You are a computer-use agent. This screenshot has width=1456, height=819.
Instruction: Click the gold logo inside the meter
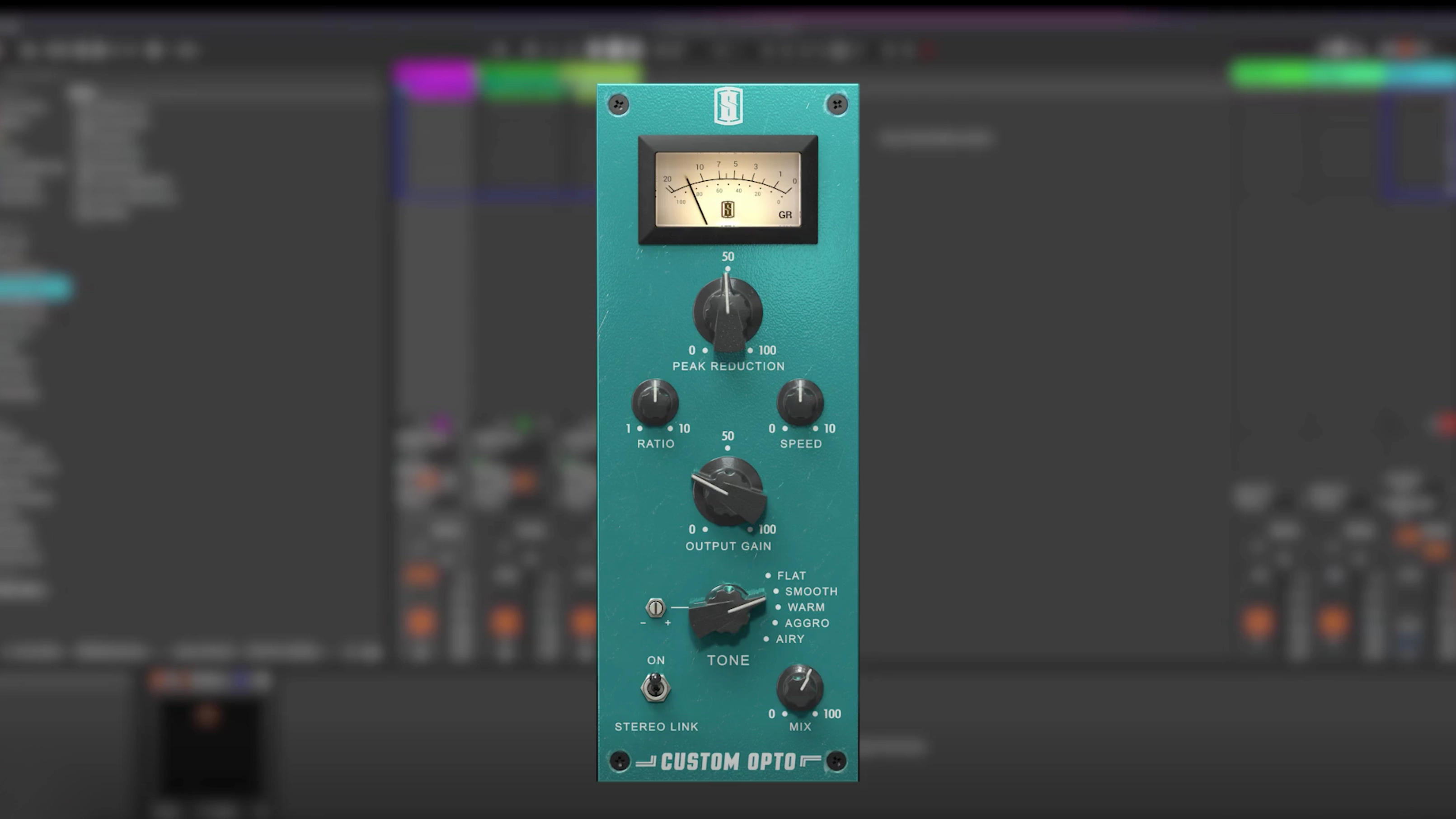728,210
